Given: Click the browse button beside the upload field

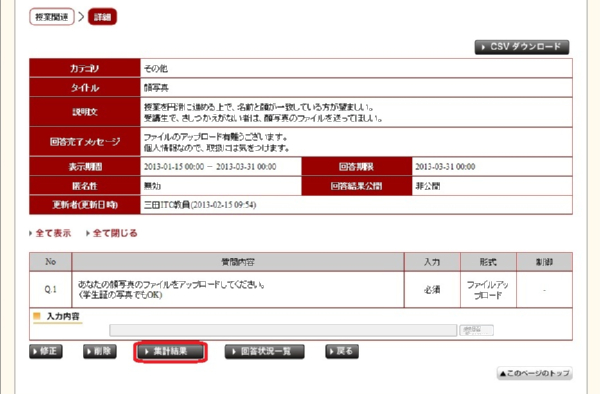Looking at the screenshot, I should tap(476, 330).
